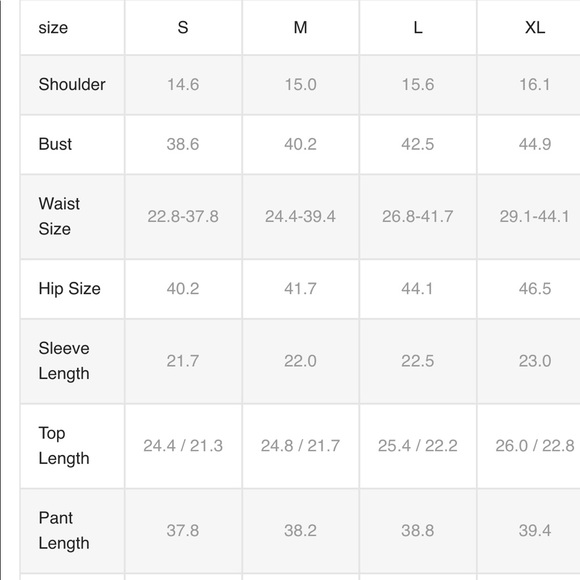This screenshot has width=580, height=580.
Task: Select the Bust row label
Action: pos(55,144)
